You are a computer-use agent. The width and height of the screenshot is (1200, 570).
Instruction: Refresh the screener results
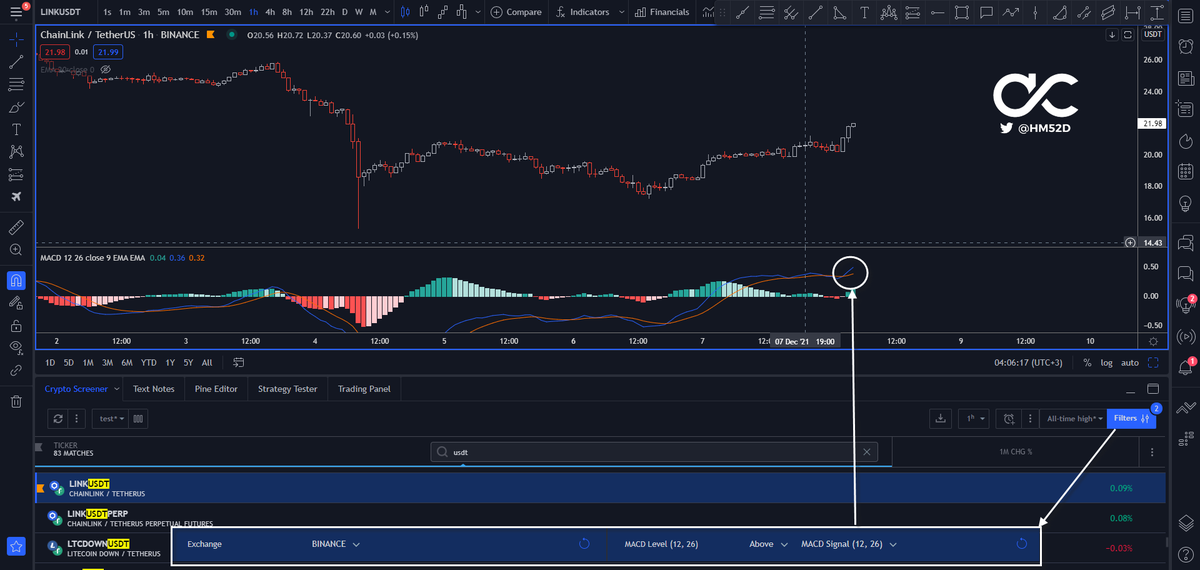tap(58, 418)
